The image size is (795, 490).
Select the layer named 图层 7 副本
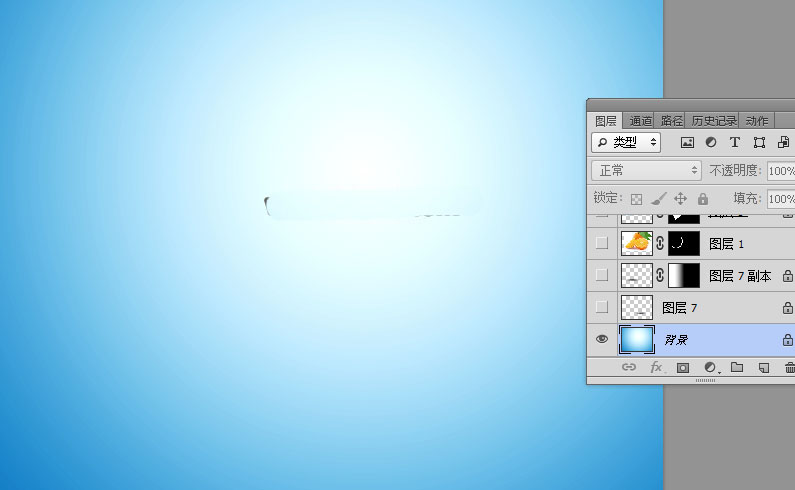740,276
